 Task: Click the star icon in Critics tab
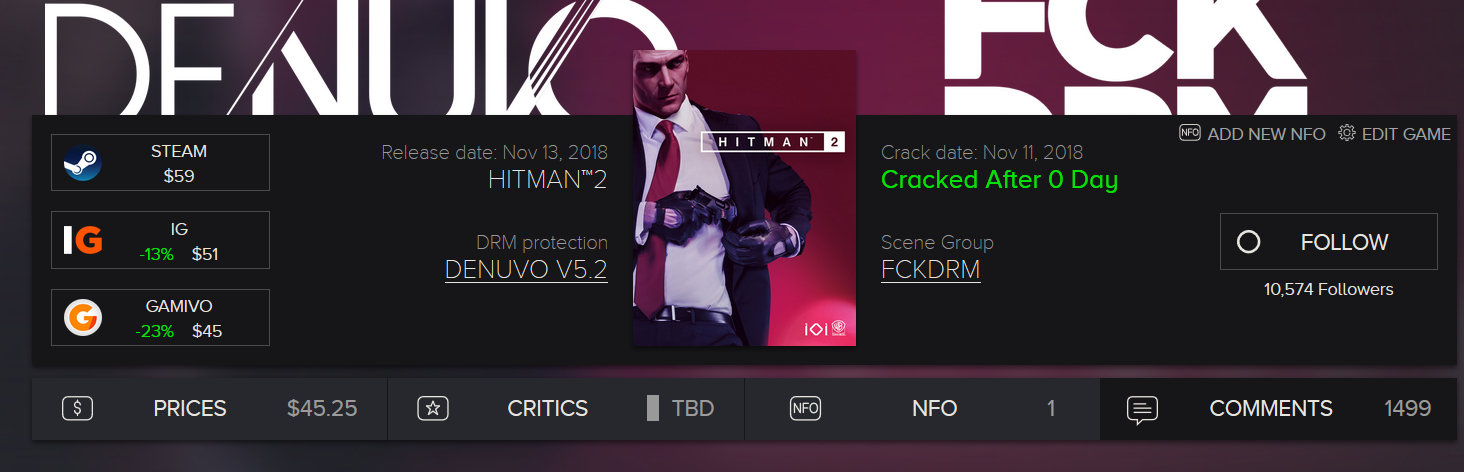434,408
